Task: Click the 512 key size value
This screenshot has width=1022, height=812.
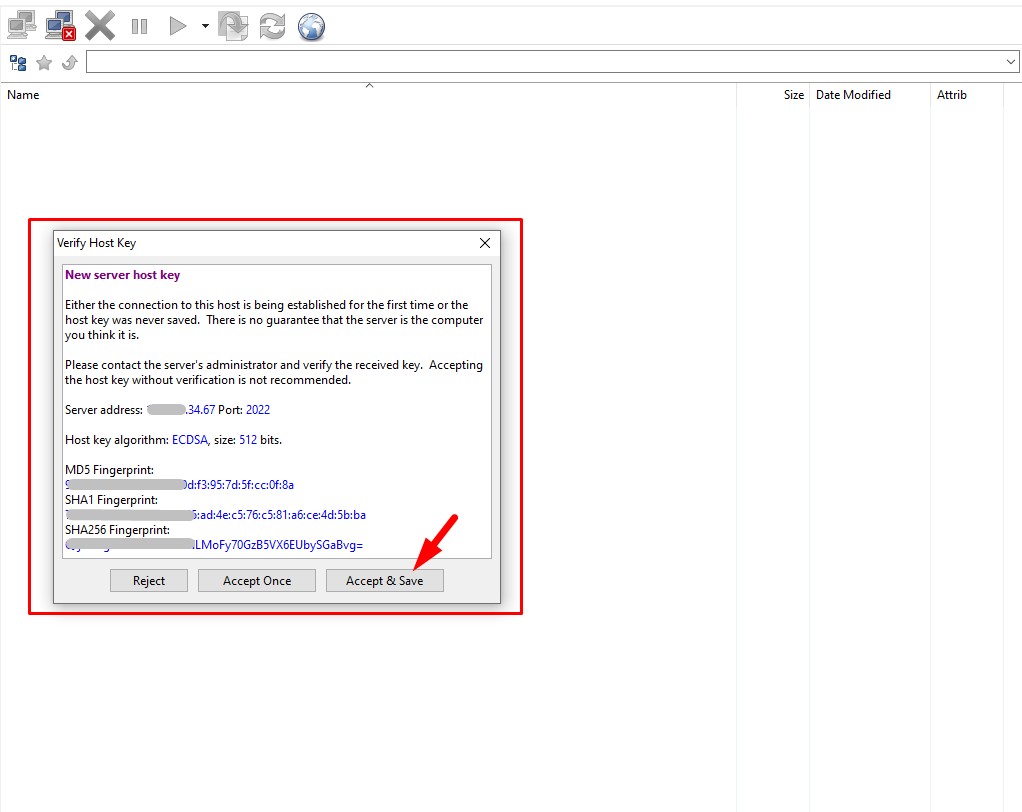Action: coord(248,440)
